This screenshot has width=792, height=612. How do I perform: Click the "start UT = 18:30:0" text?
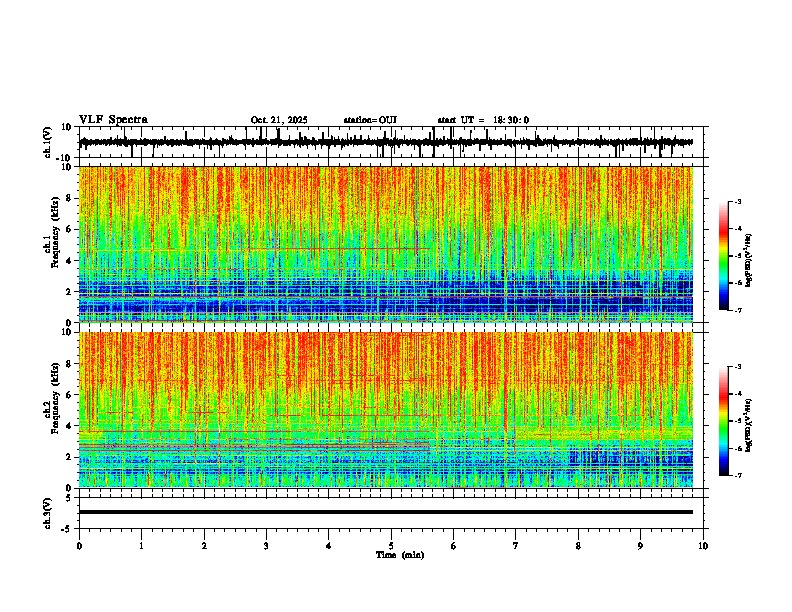[483, 120]
